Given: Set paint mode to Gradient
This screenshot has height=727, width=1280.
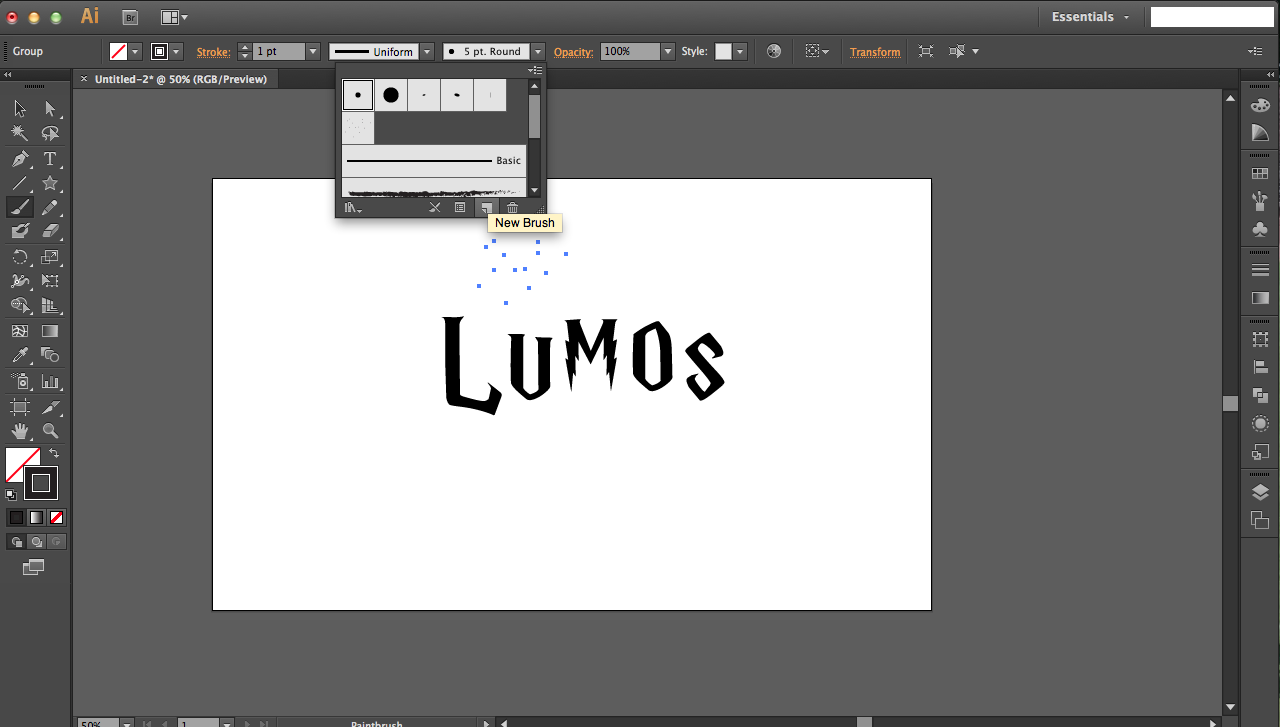Looking at the screenshot, I should pos(36,517).
